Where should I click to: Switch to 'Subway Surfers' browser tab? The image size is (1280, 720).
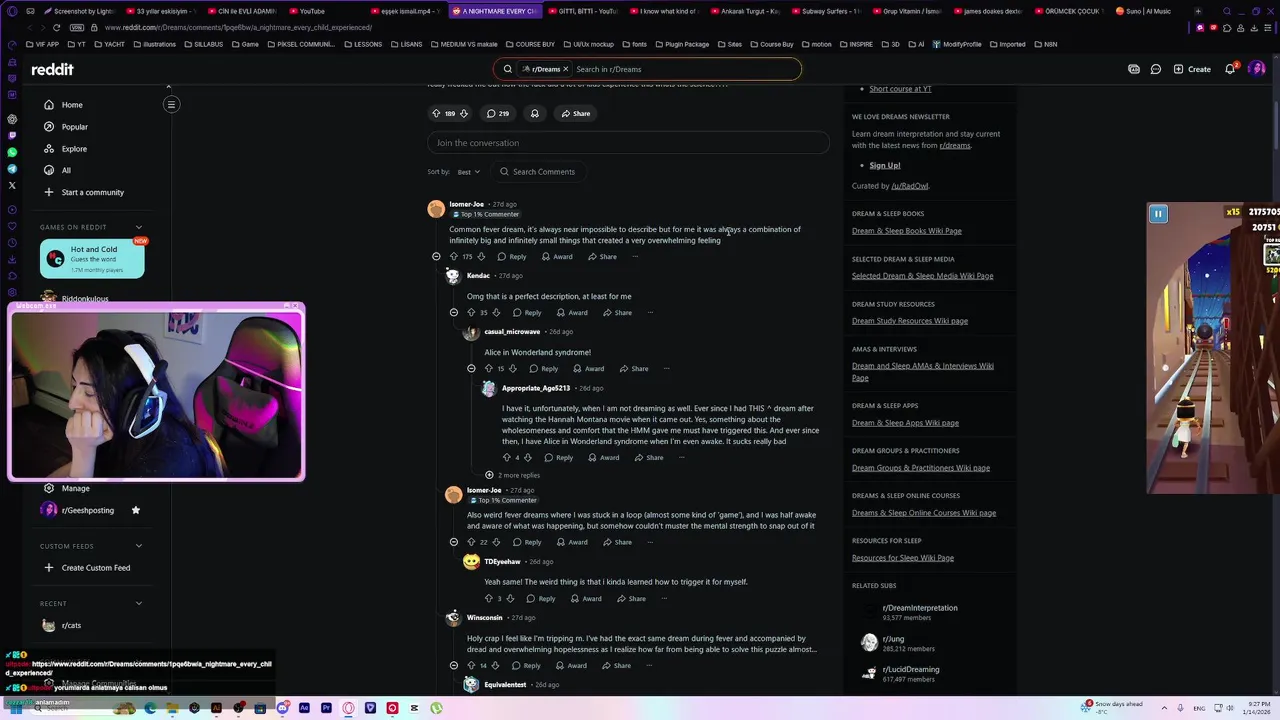point(825,11)
